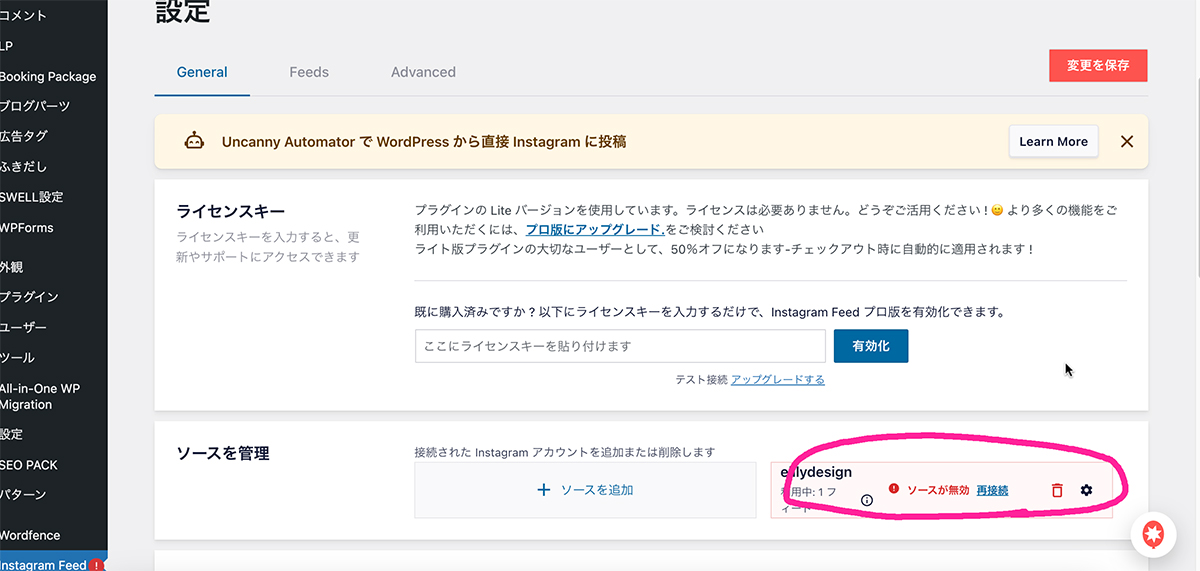The width and height of the screenshot is (1200, 571).
Task: Open the Advanced tab
Action: point(423,72)
